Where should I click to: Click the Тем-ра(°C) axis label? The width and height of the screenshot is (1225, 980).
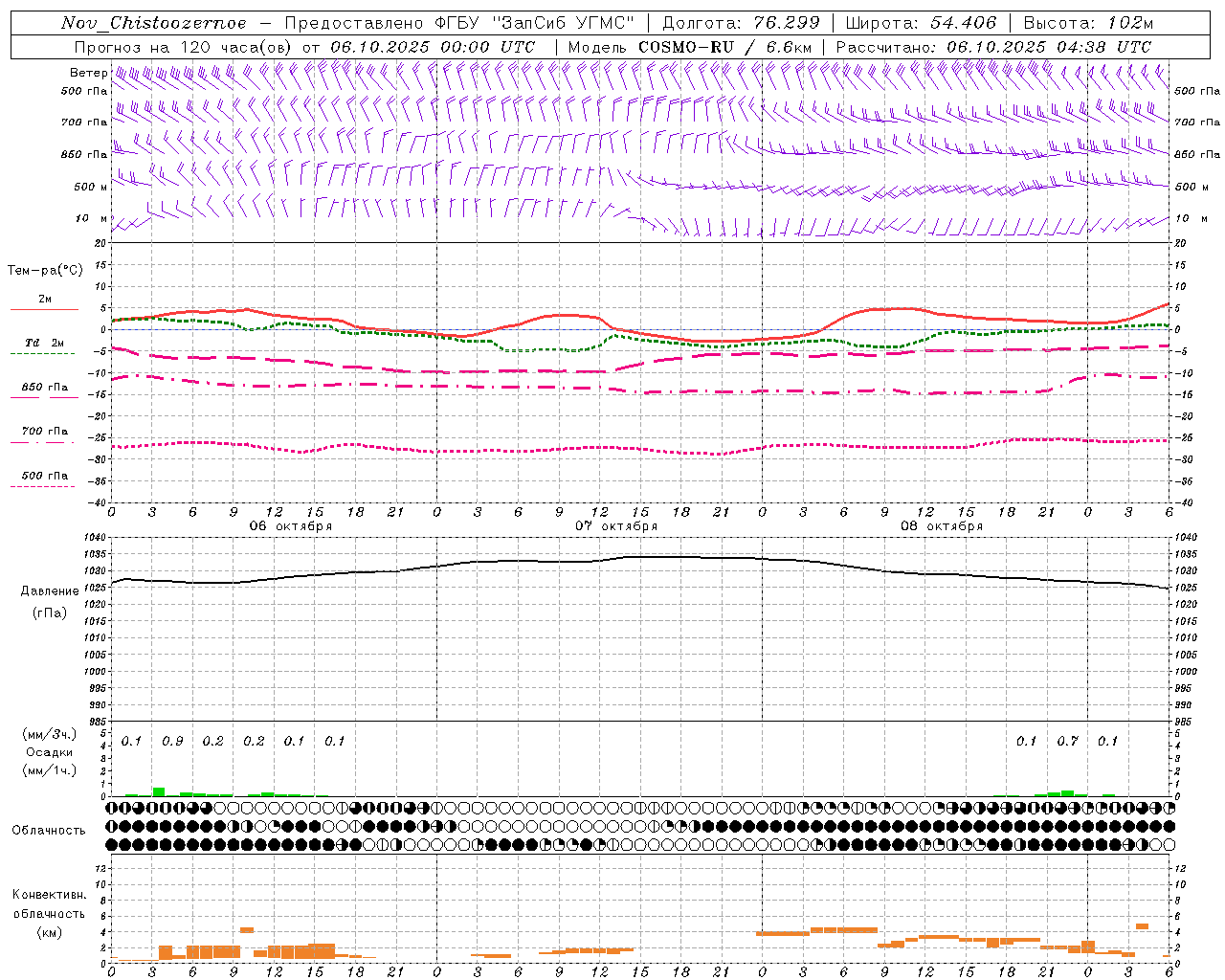click(x=45, y=271)
